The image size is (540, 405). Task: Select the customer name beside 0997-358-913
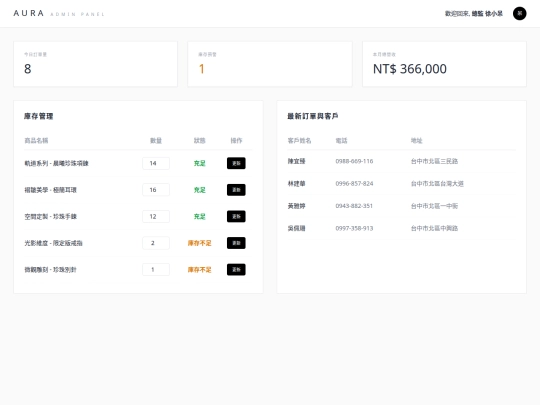point(297,228)
